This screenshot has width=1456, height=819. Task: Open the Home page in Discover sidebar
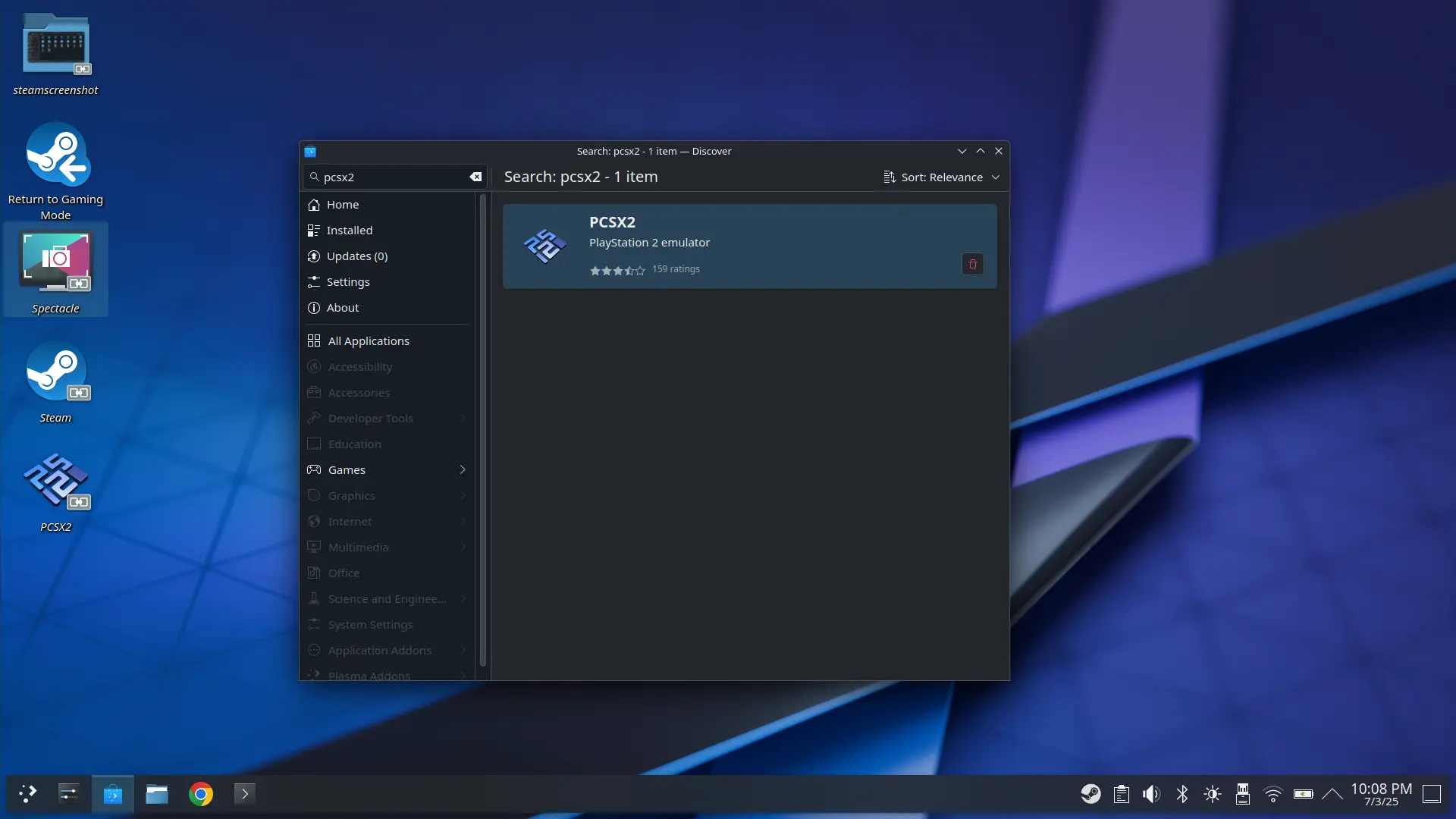[x=388, y=205]
